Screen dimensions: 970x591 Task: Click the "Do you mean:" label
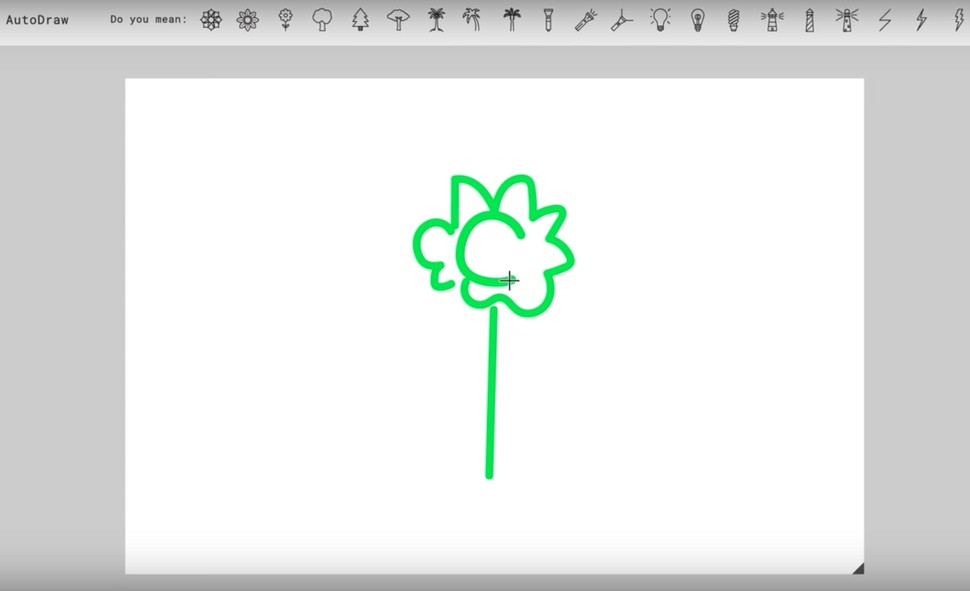tap(148, 19)
